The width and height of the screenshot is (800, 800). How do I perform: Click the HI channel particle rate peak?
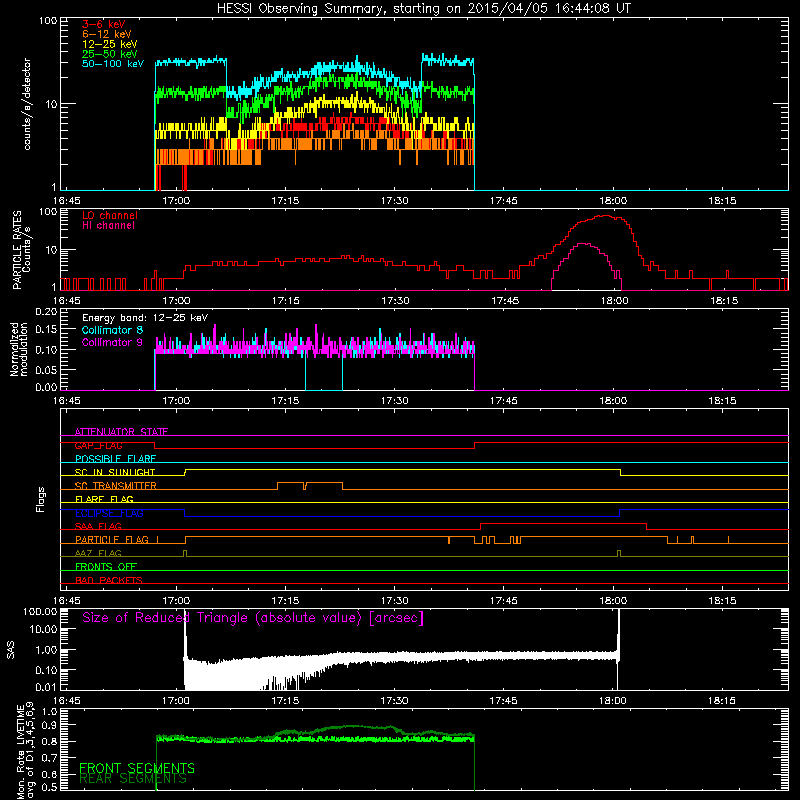585,244
